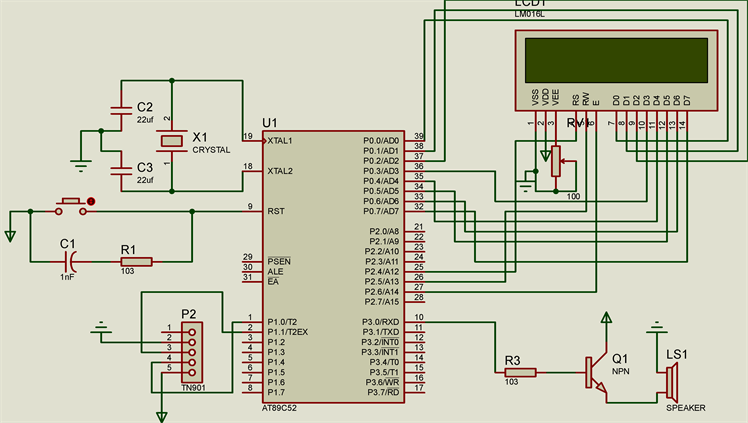The width and height of the screenshot is (748, 423).
Task: Click the RST pin label on U1
Action: pos(276,211)
